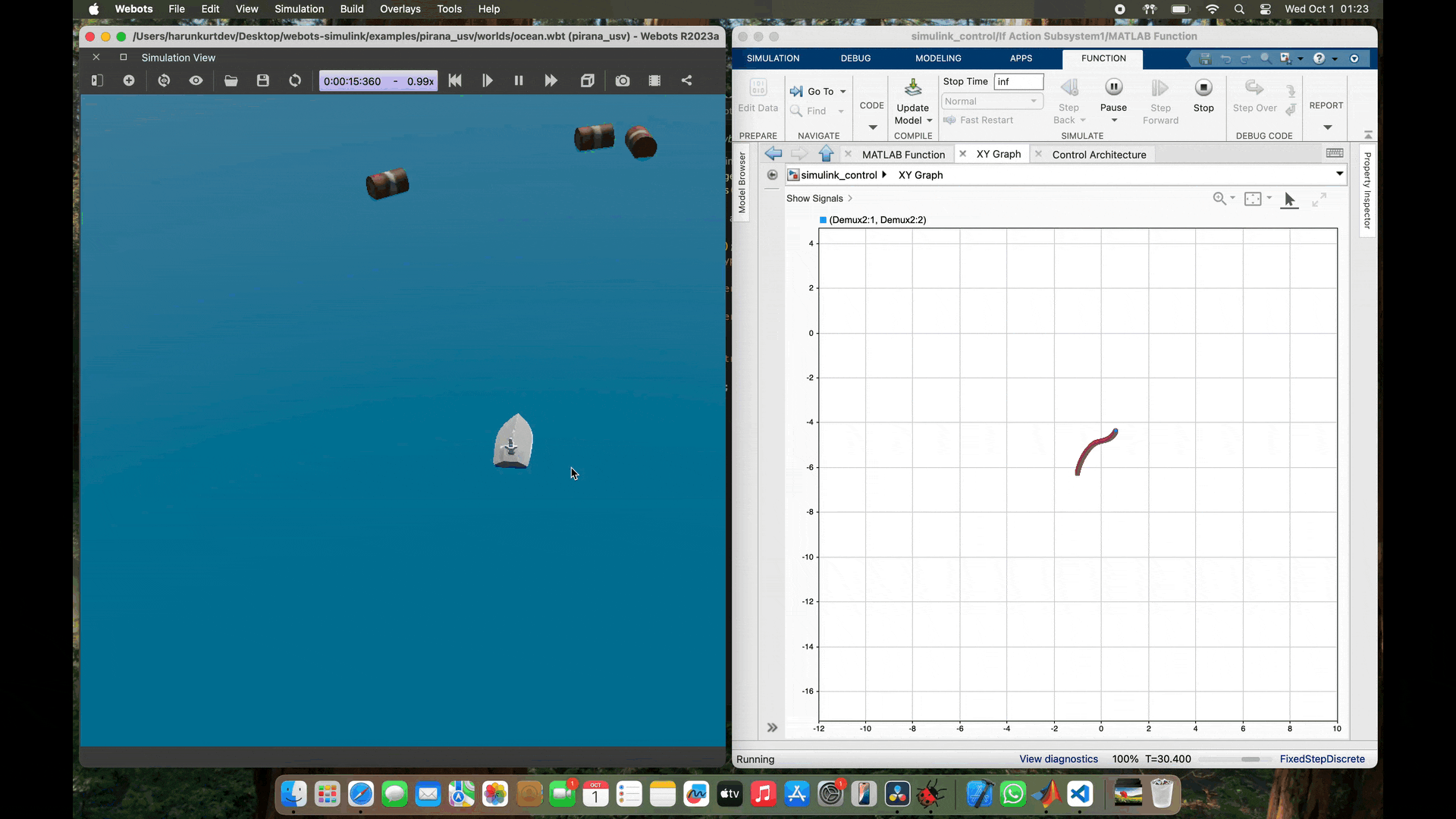Screen dimensions: 1456x819
Task: Pause the Webots simulation
Action: [x=519, y=80]
